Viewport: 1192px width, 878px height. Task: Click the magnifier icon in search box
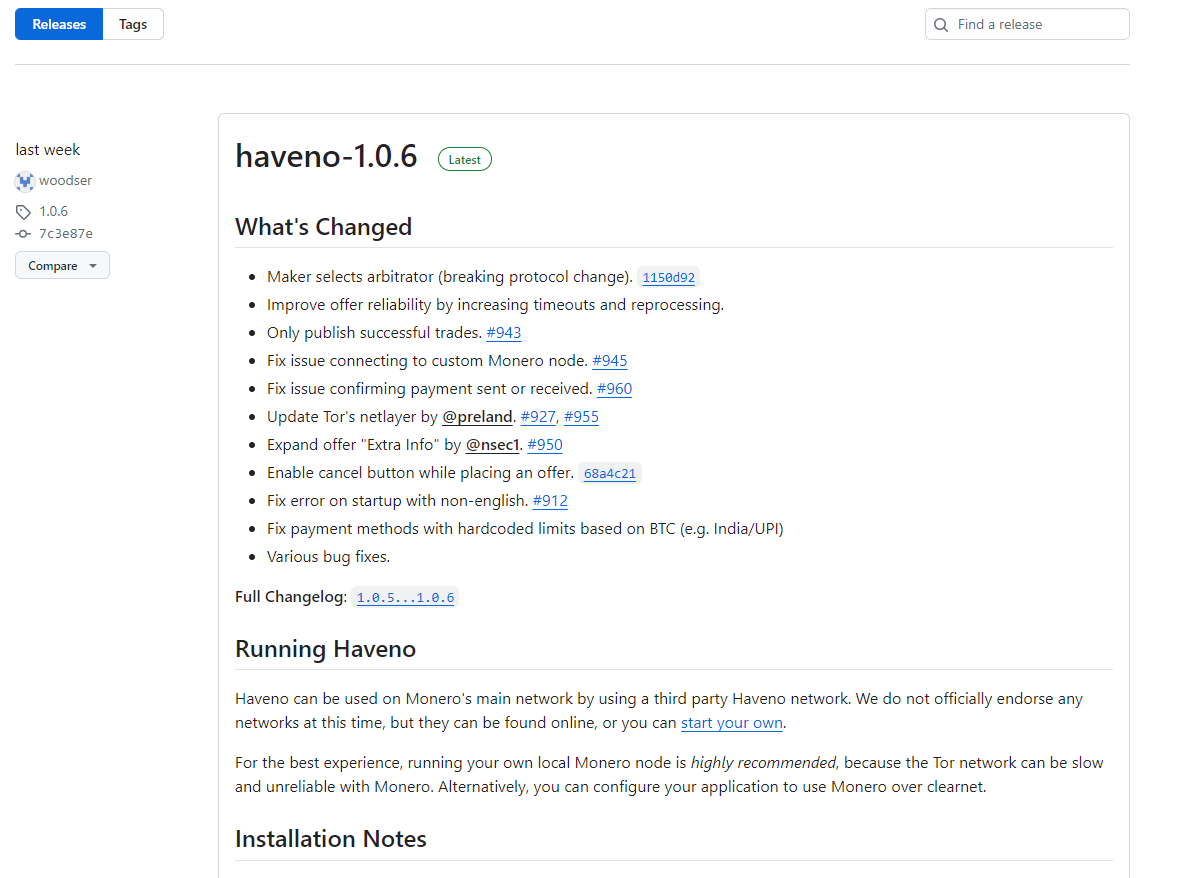(x=941, y=25)
